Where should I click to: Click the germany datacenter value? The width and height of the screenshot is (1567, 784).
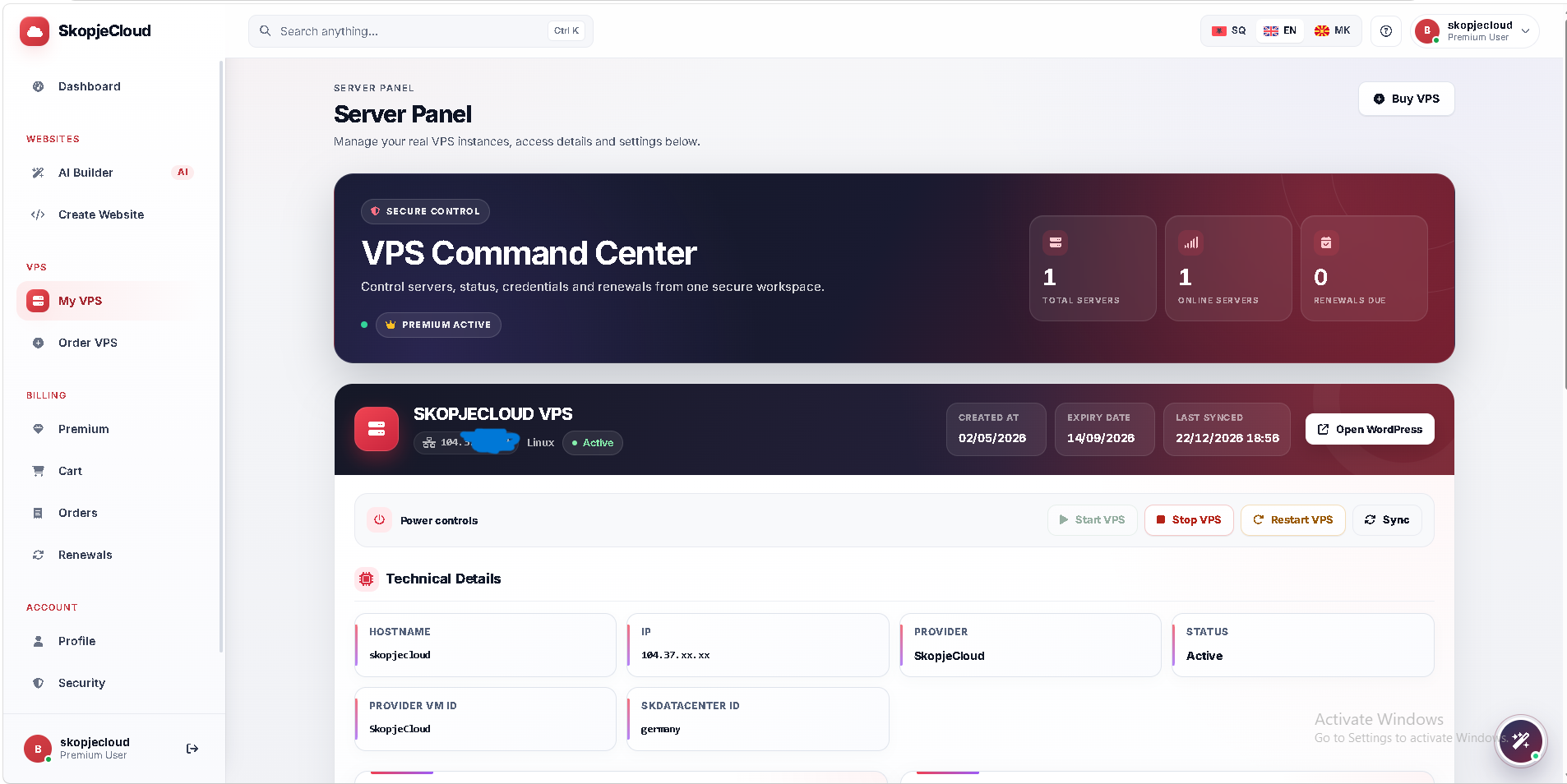tap(660, 729)
